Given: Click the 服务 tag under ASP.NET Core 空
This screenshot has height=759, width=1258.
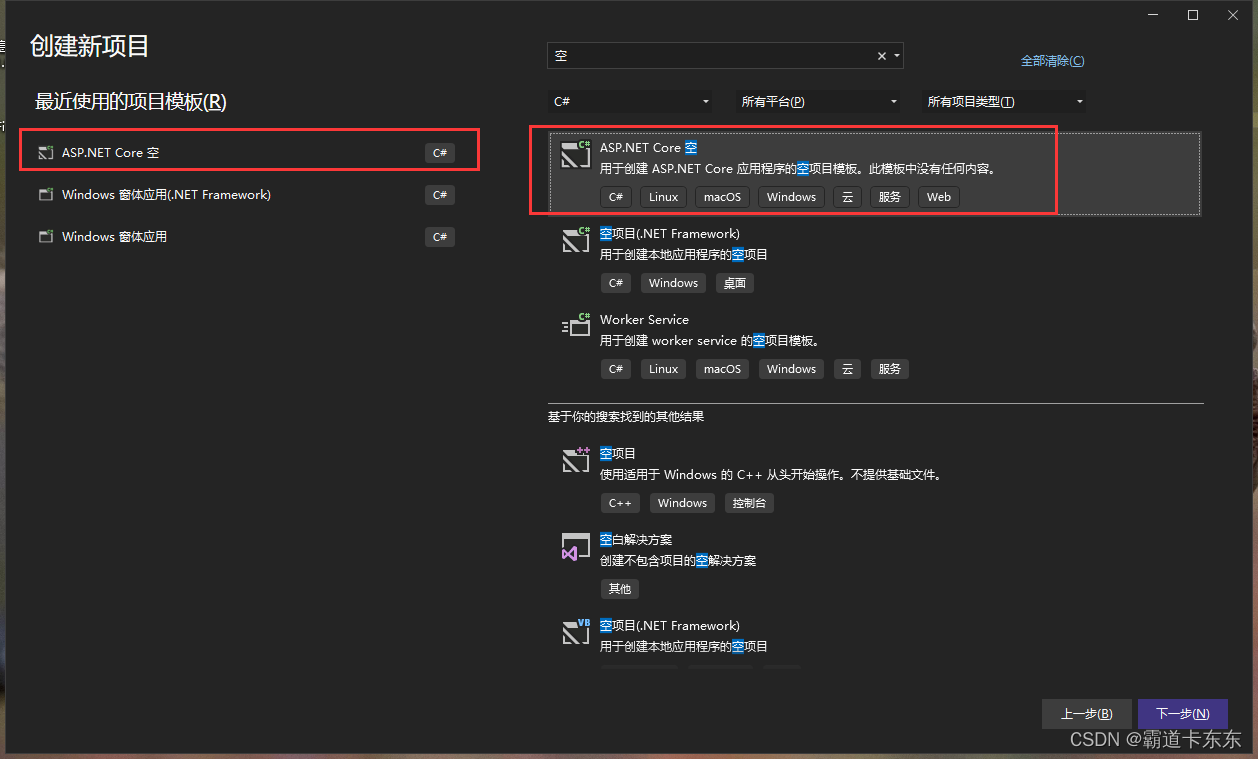Looking at the screenshot, I should (x=890, y=197).
